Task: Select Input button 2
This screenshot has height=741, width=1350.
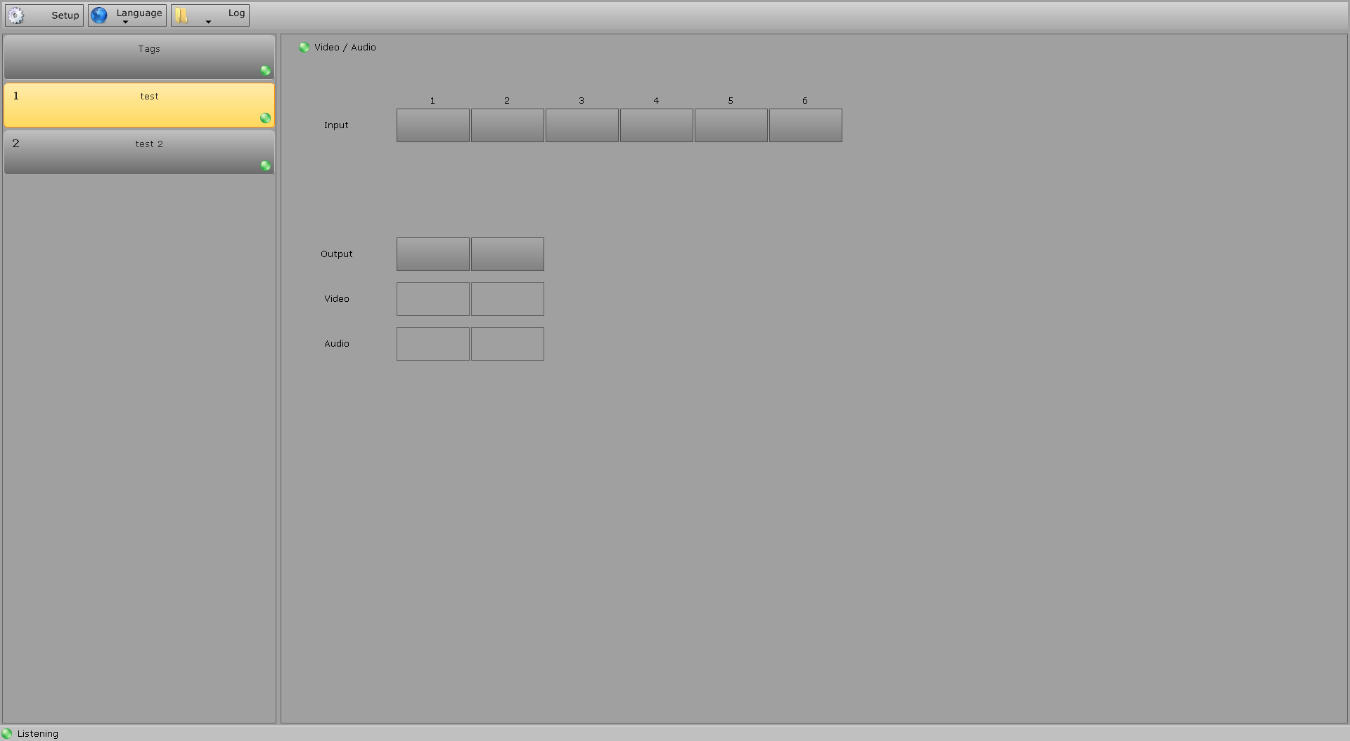Action: pos(507,125)
